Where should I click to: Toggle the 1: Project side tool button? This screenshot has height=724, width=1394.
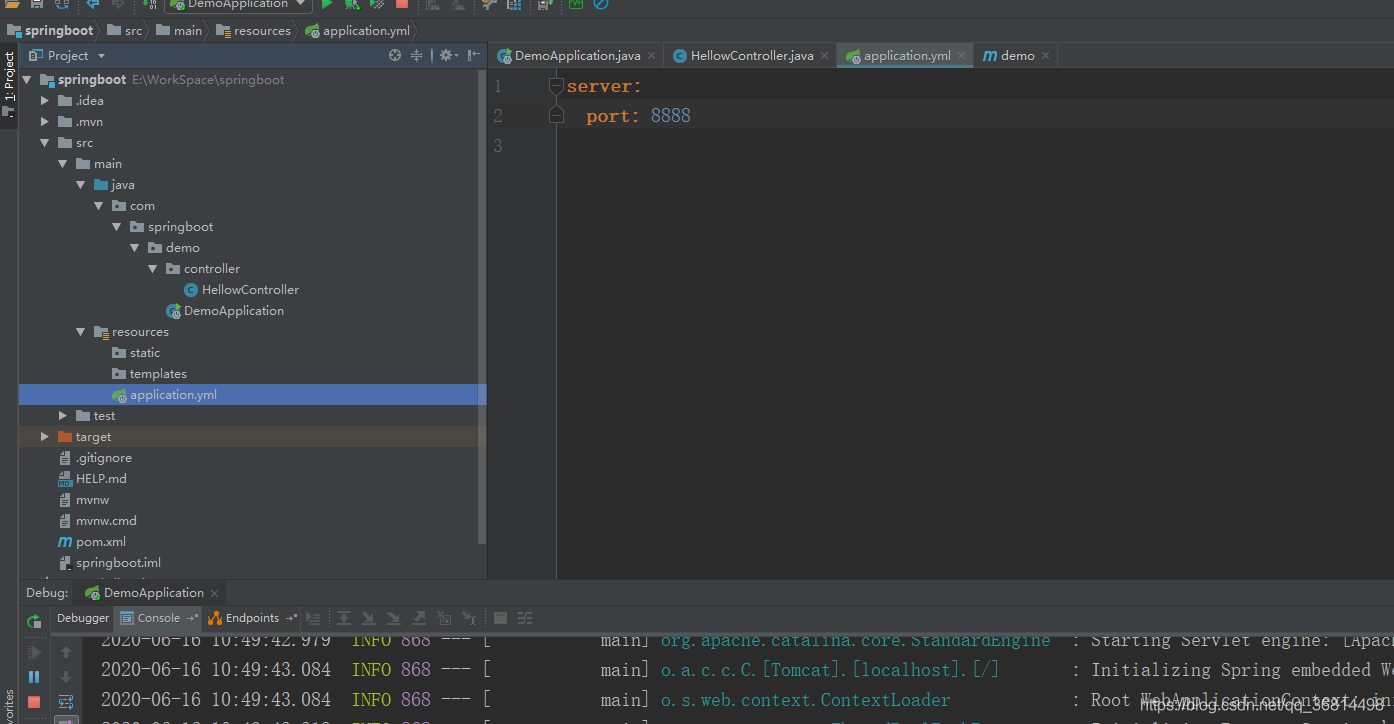tap(9, 84)
